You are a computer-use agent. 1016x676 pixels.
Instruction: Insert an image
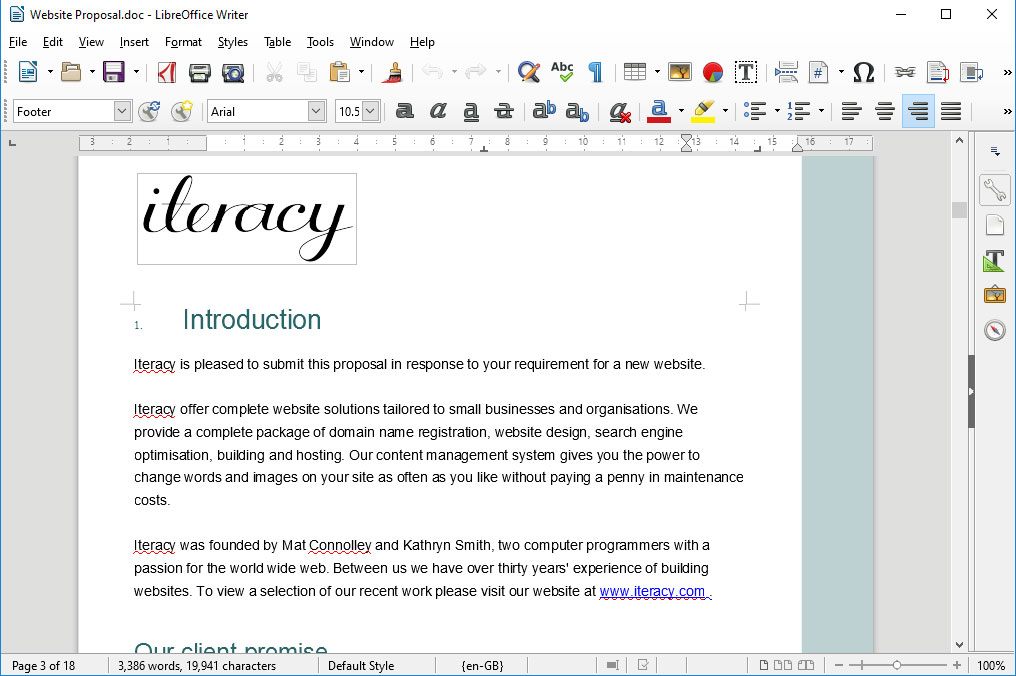pyautogui.click(x=680, y=71)
